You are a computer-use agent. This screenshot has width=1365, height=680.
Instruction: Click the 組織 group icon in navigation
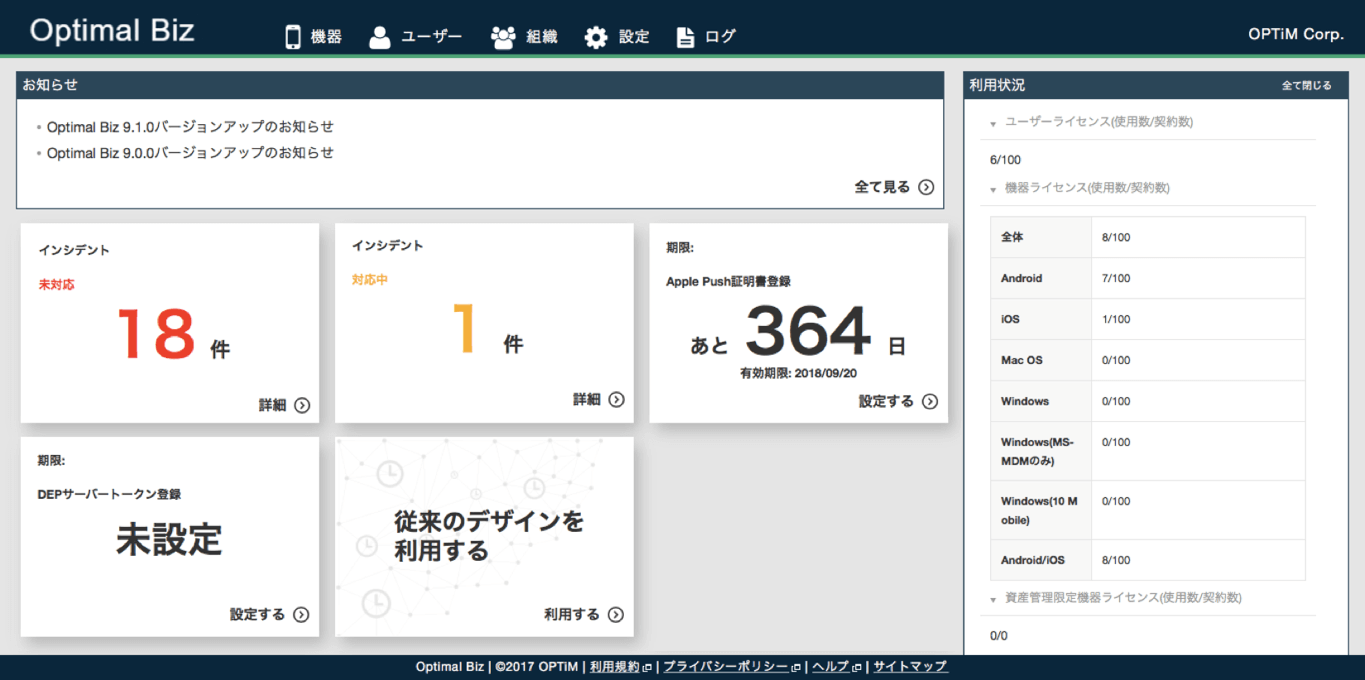pos(501,36)
